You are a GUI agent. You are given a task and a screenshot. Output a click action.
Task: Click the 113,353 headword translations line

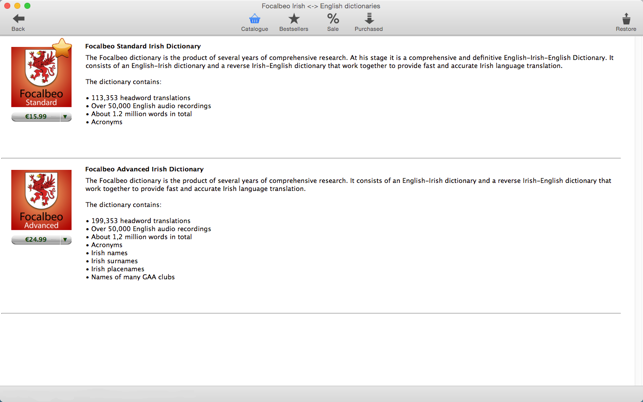point(138,98)
